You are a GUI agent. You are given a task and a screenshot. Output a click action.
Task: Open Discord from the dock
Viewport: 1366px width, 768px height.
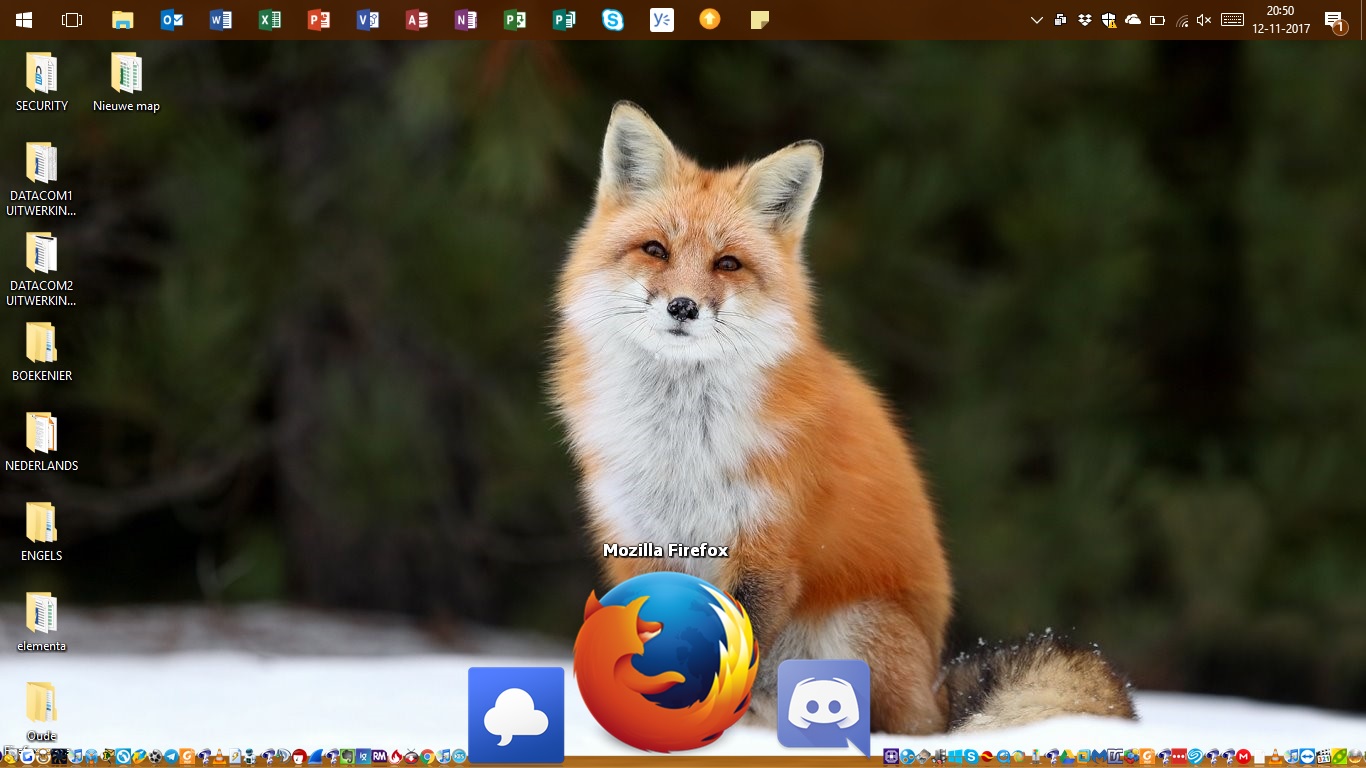[823, 706]
